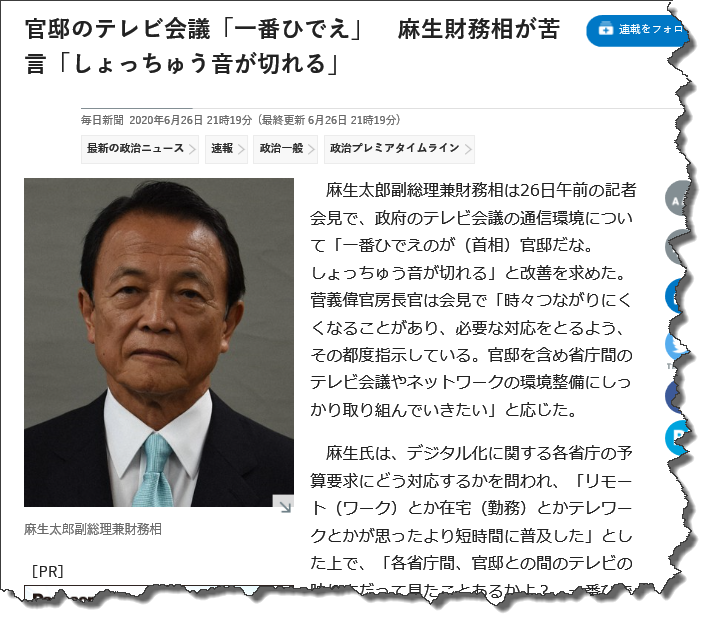Enlarge the photo using the corner arrow icon
The width and height of the screenshot is (714, 627).
(x=283, y=505)
